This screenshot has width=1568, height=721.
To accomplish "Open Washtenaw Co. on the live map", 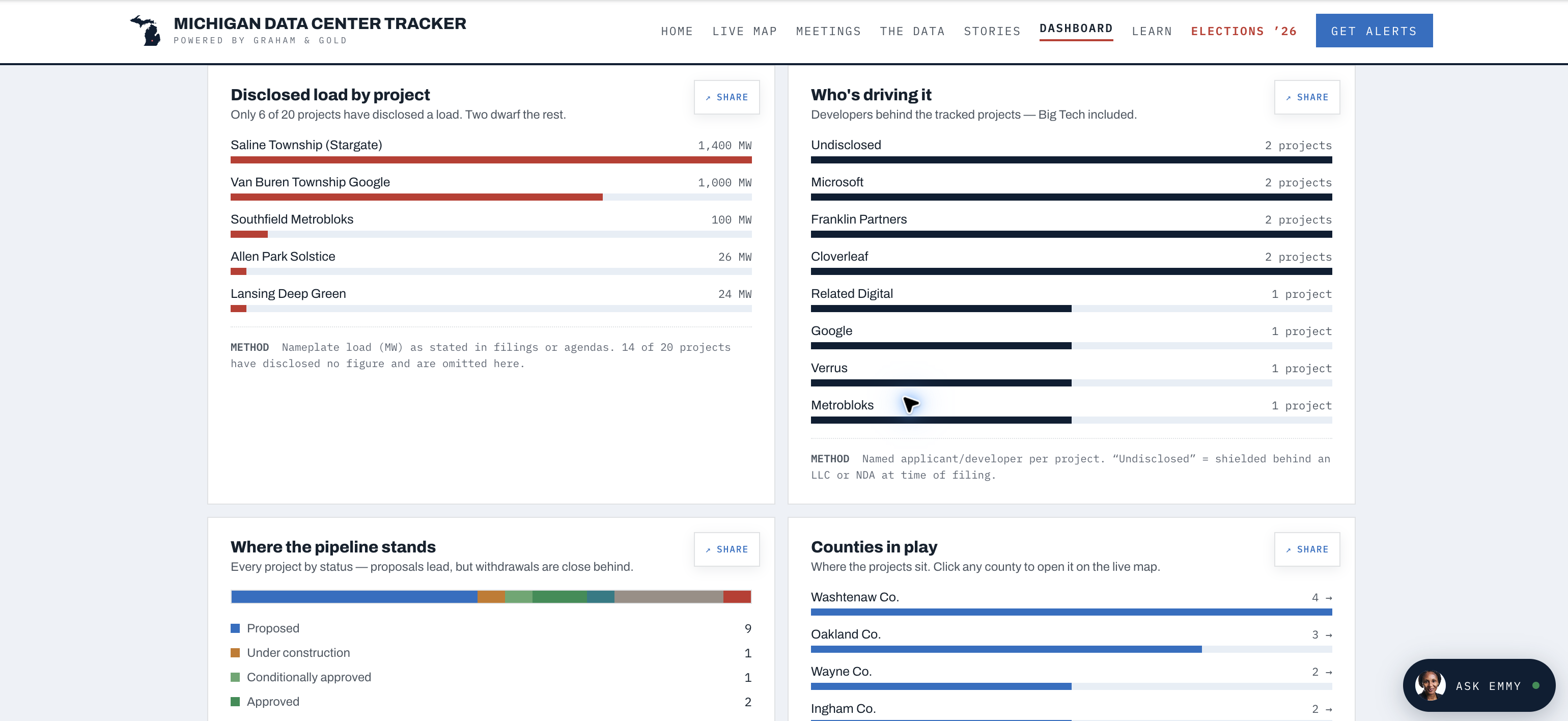I will coord(1071,603).
